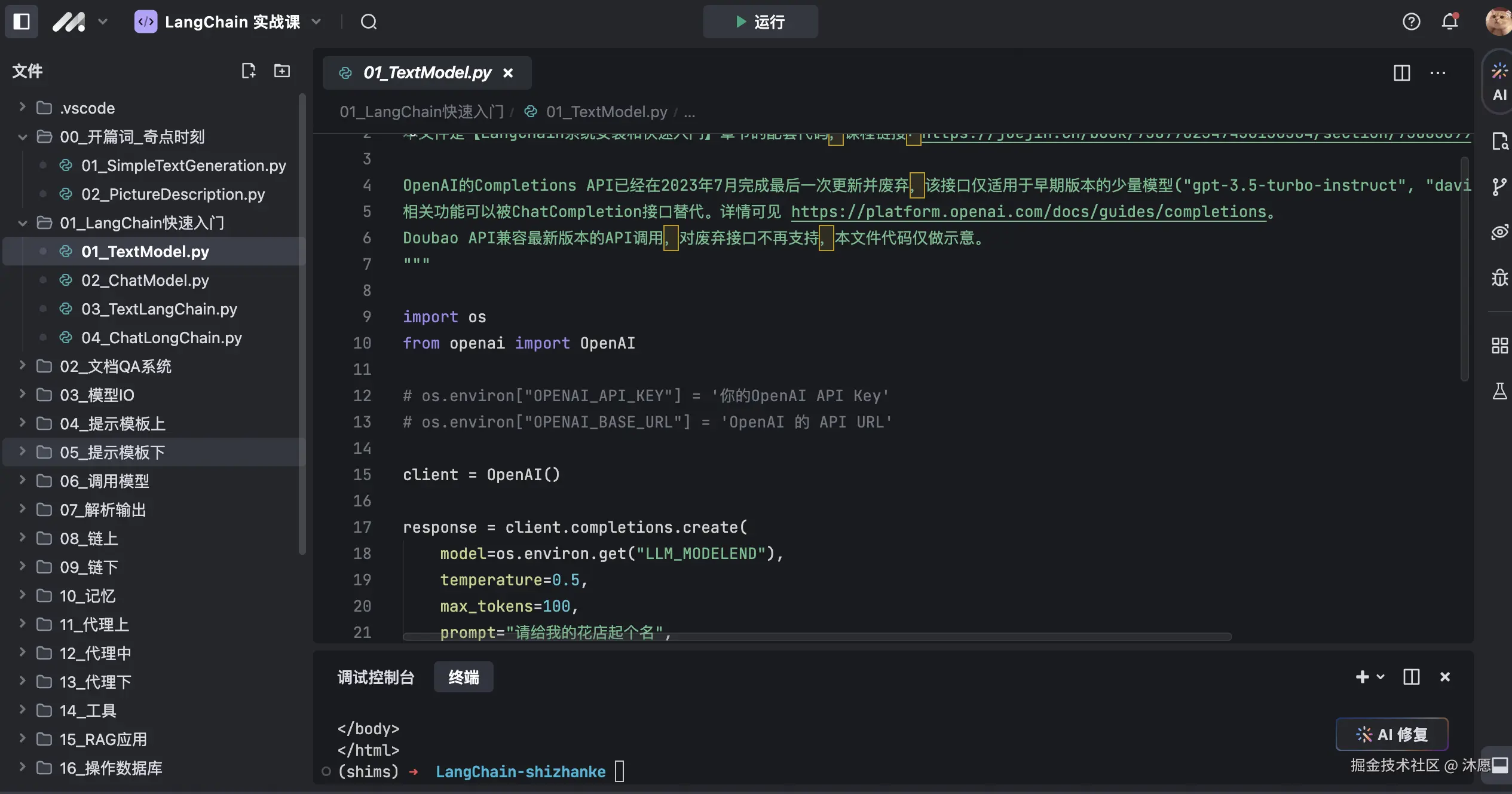Open the debug bug icon
The height and width of the screenshot is (794, 1512).
[x=1499, y=278]
